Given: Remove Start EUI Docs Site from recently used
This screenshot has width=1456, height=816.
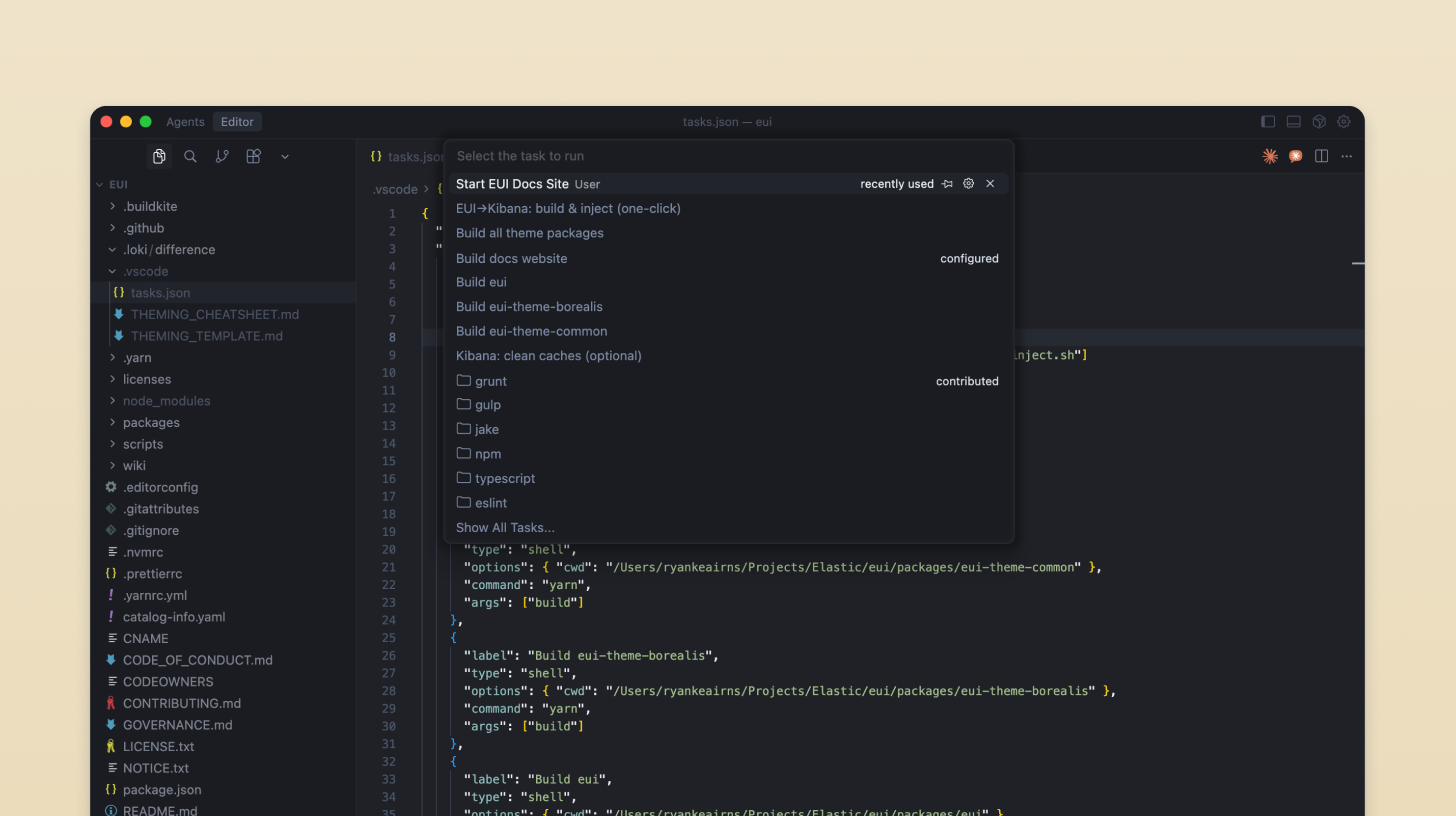Looking at the screenshot, I should 990,183.
